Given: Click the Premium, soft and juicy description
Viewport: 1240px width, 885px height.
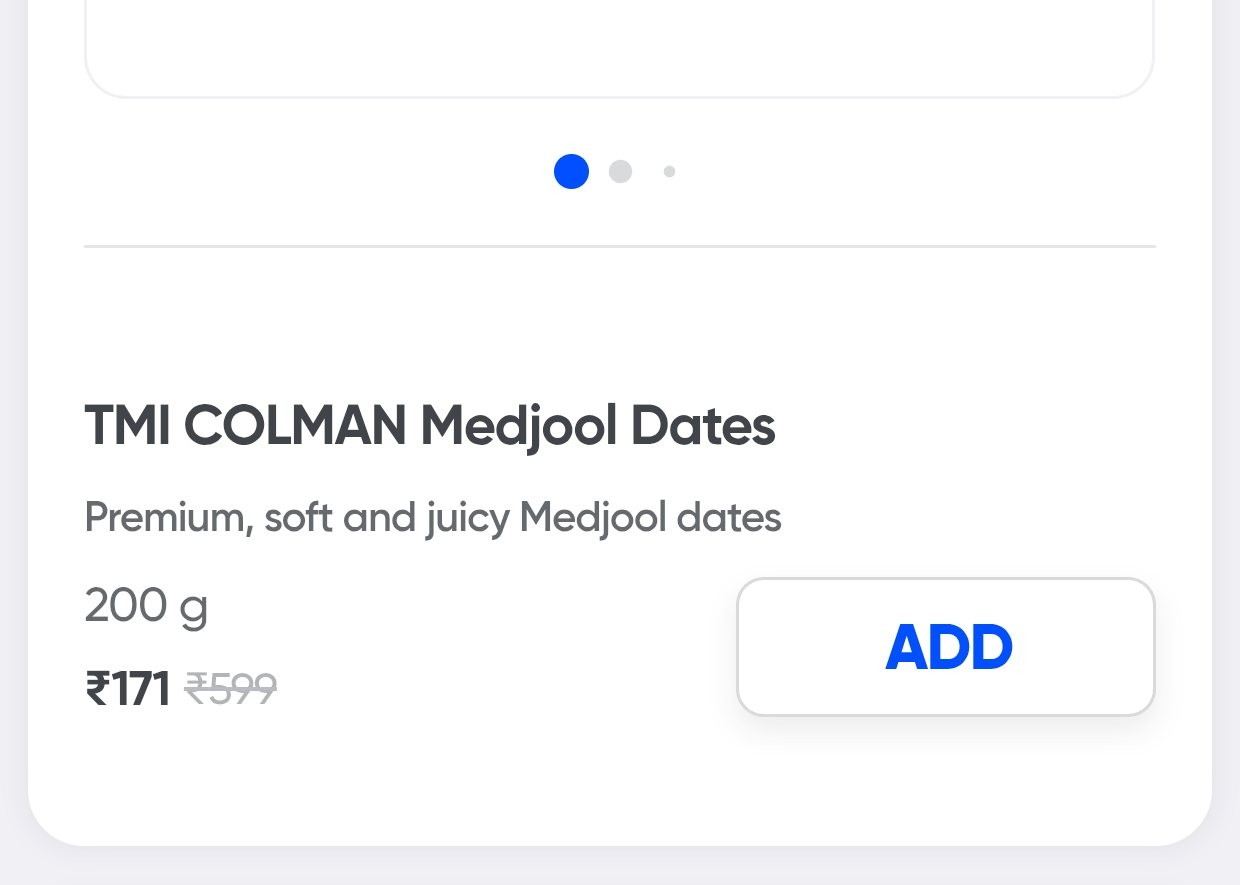Looking at the screenshot, I should tap(432, 517).
